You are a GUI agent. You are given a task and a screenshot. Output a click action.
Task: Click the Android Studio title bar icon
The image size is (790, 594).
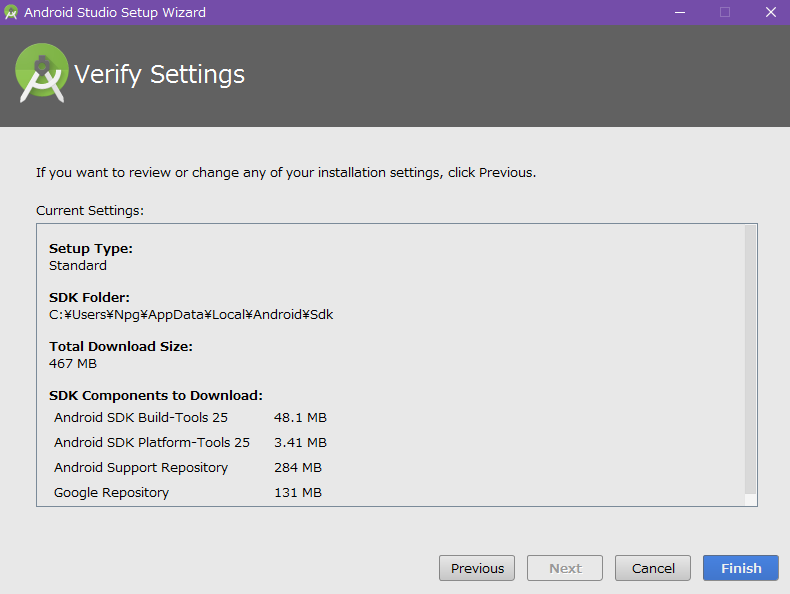click(x=11, y=13)
